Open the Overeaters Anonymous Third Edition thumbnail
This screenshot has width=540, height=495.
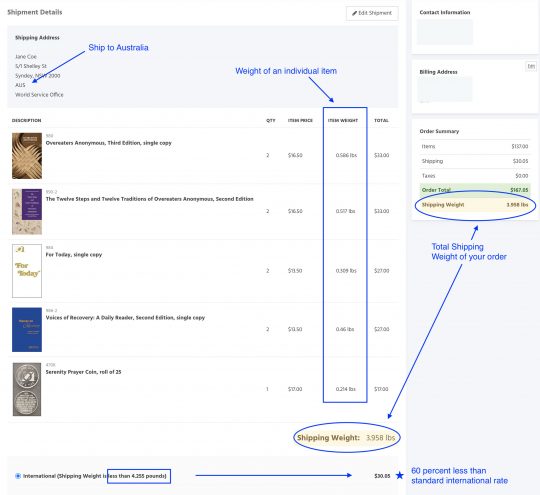27,156
